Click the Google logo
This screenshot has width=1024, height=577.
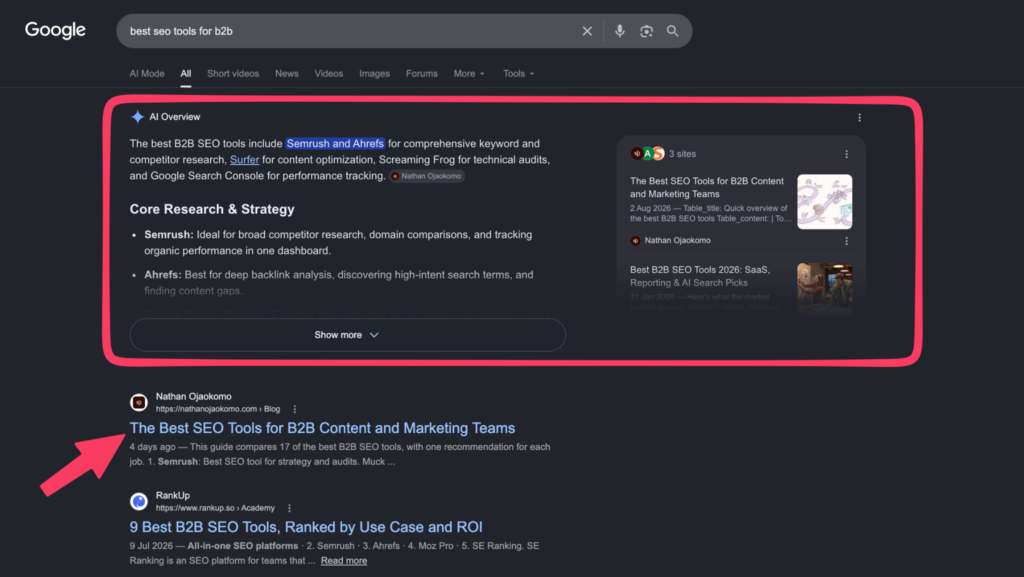(x=55, y=30)
